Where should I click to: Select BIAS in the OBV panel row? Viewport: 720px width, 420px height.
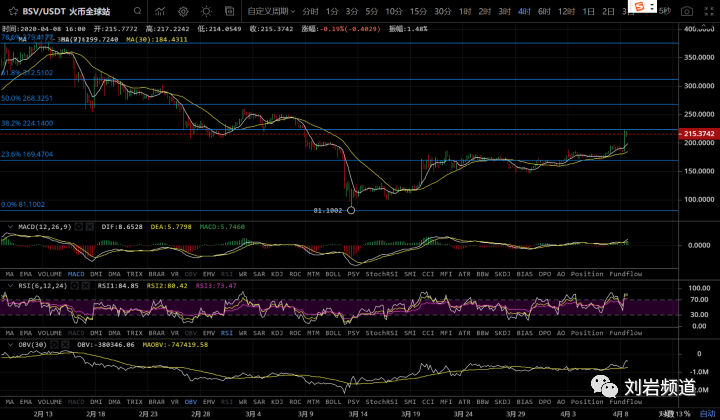524,402
